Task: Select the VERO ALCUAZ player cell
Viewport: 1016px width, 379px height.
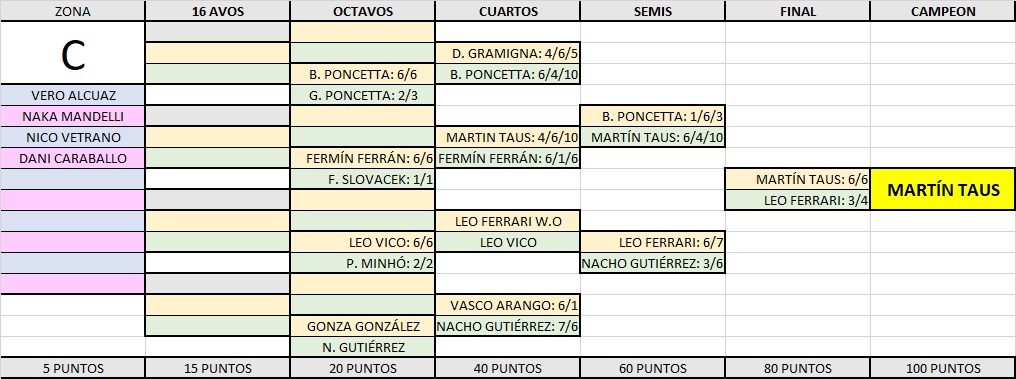Action: click(73, 95)
